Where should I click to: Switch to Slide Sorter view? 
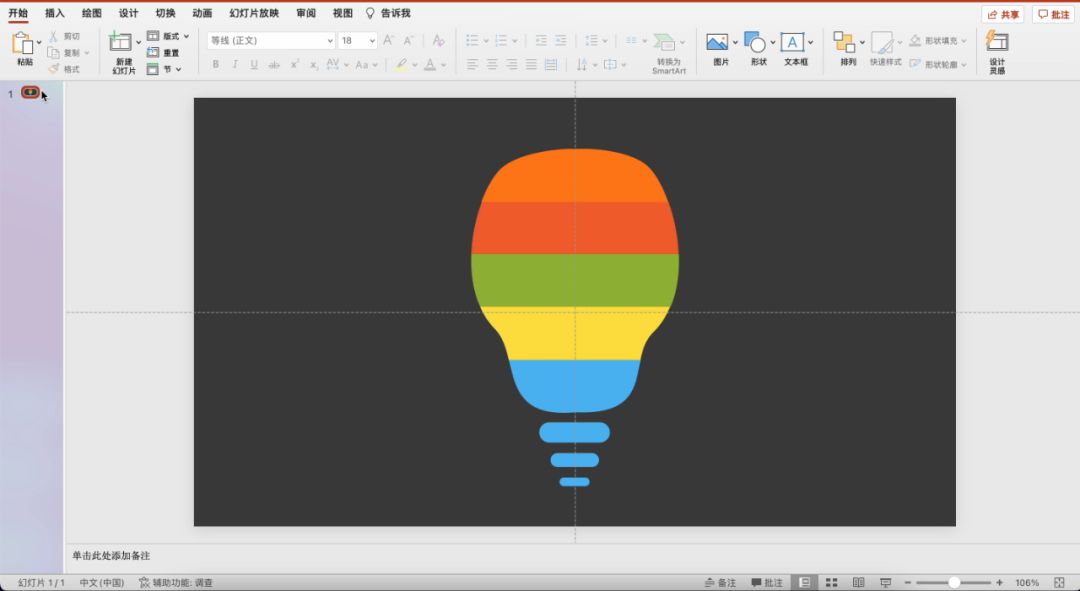point(831,583)
